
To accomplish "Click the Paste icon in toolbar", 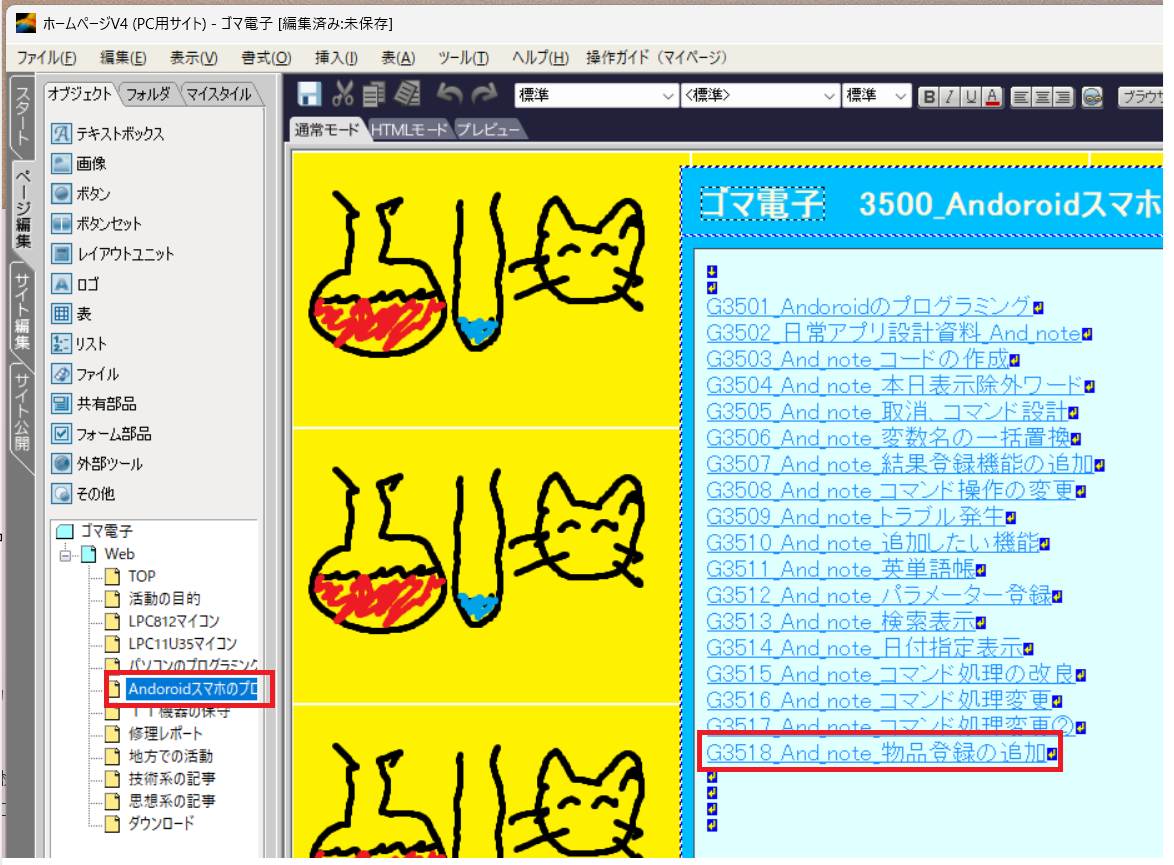I will tap(407, 94).
